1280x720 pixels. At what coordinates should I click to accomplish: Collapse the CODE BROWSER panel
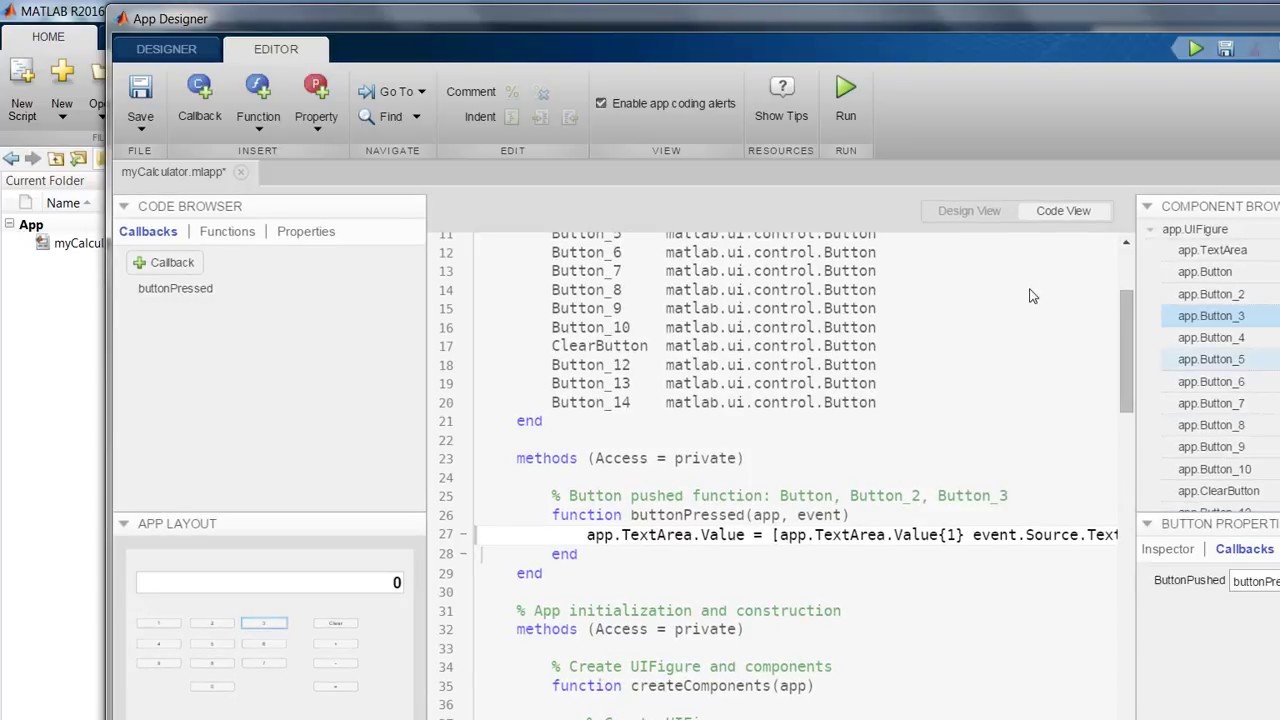pyautogui.click(x=124, y=206)
